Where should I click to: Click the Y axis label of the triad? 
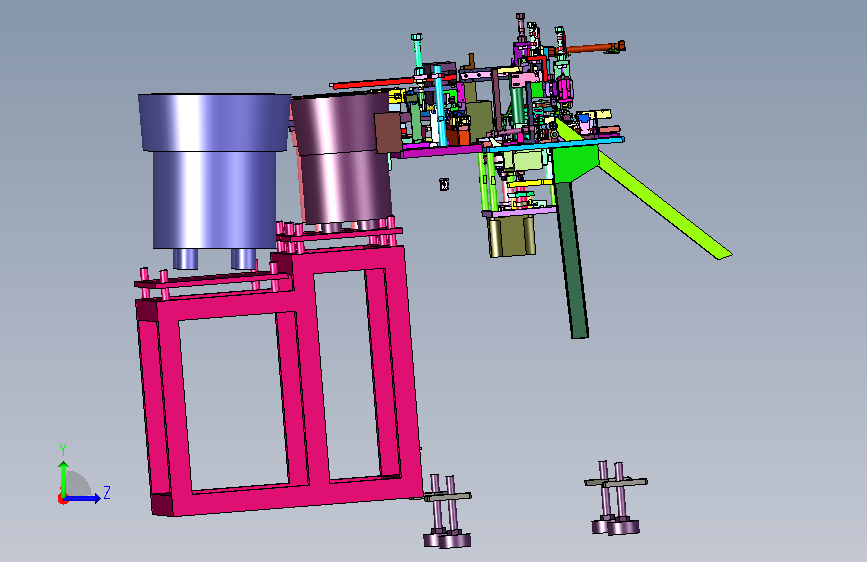pyautogui.click(x=63, y=450)
